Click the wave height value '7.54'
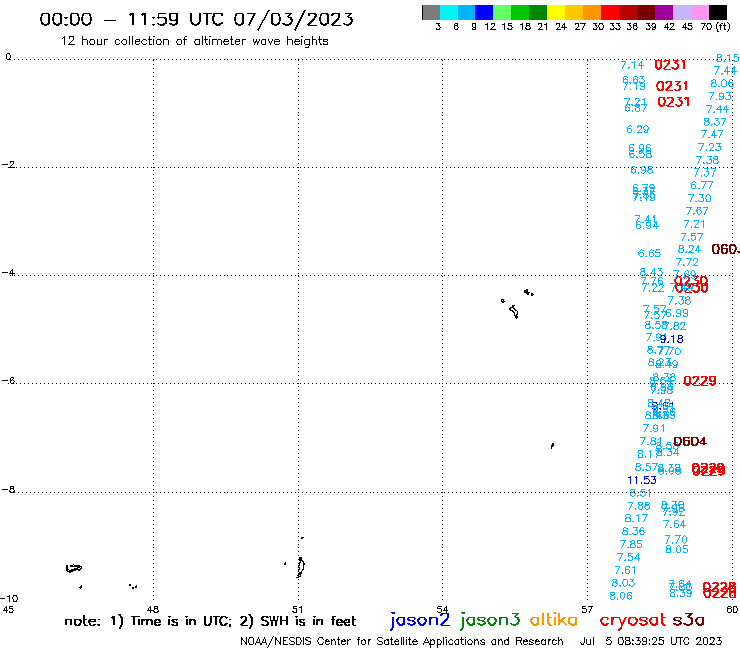740x650 pixels. (x=629, y=557)
